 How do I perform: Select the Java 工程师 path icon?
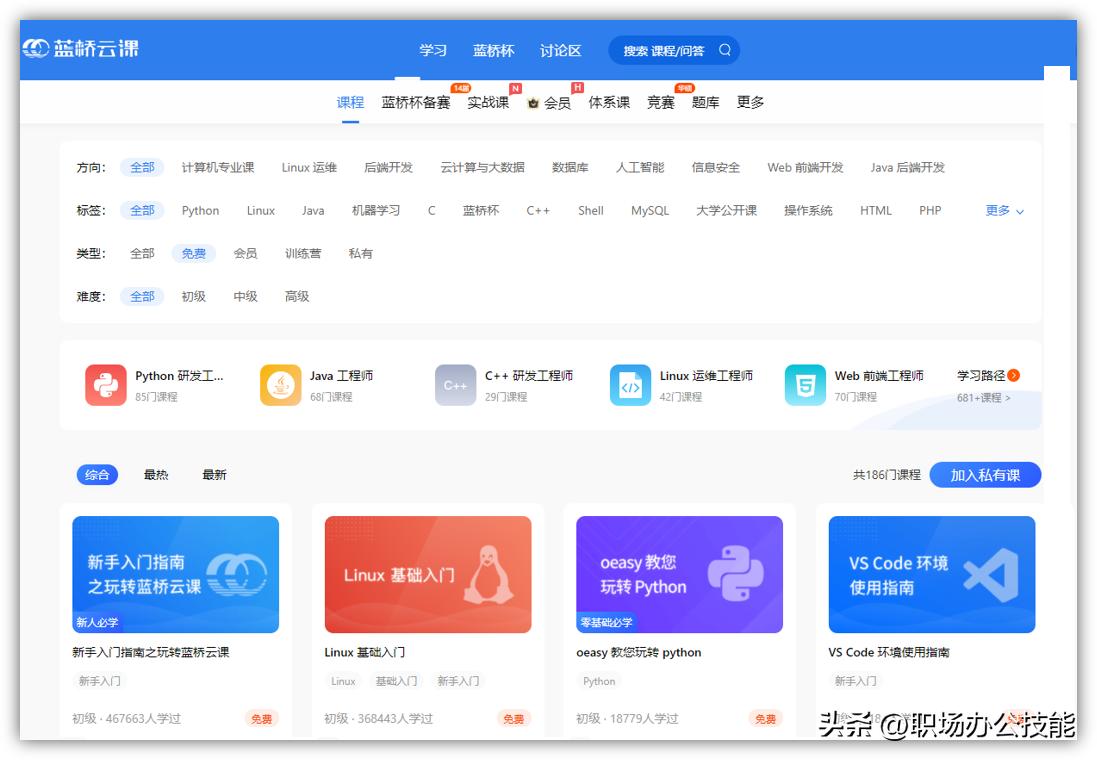pos(280,385)
